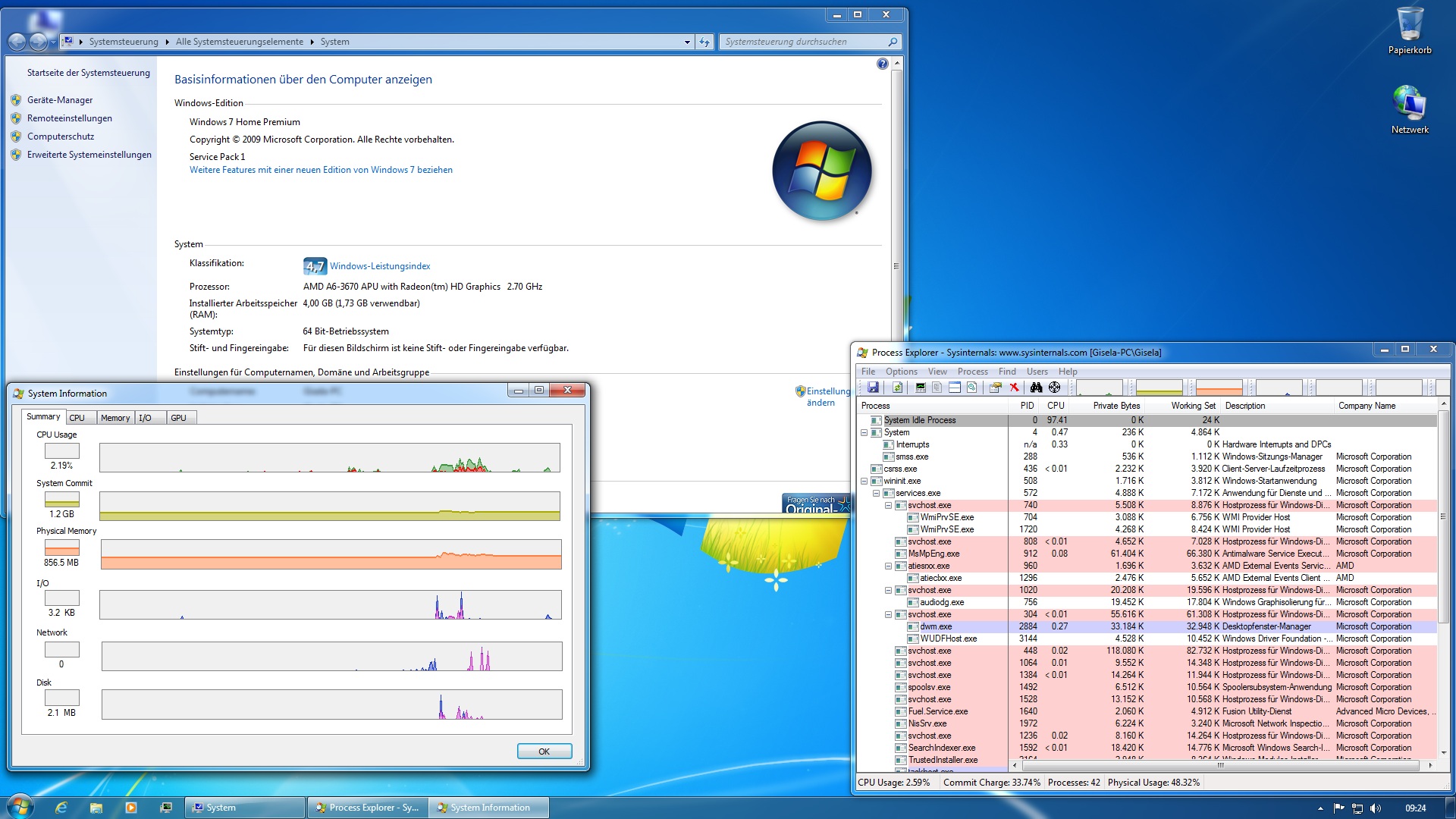Click the DLL/handle view toolbar icon
The height and width of the screenshot is (819, 1456).
tap(971, 388)
